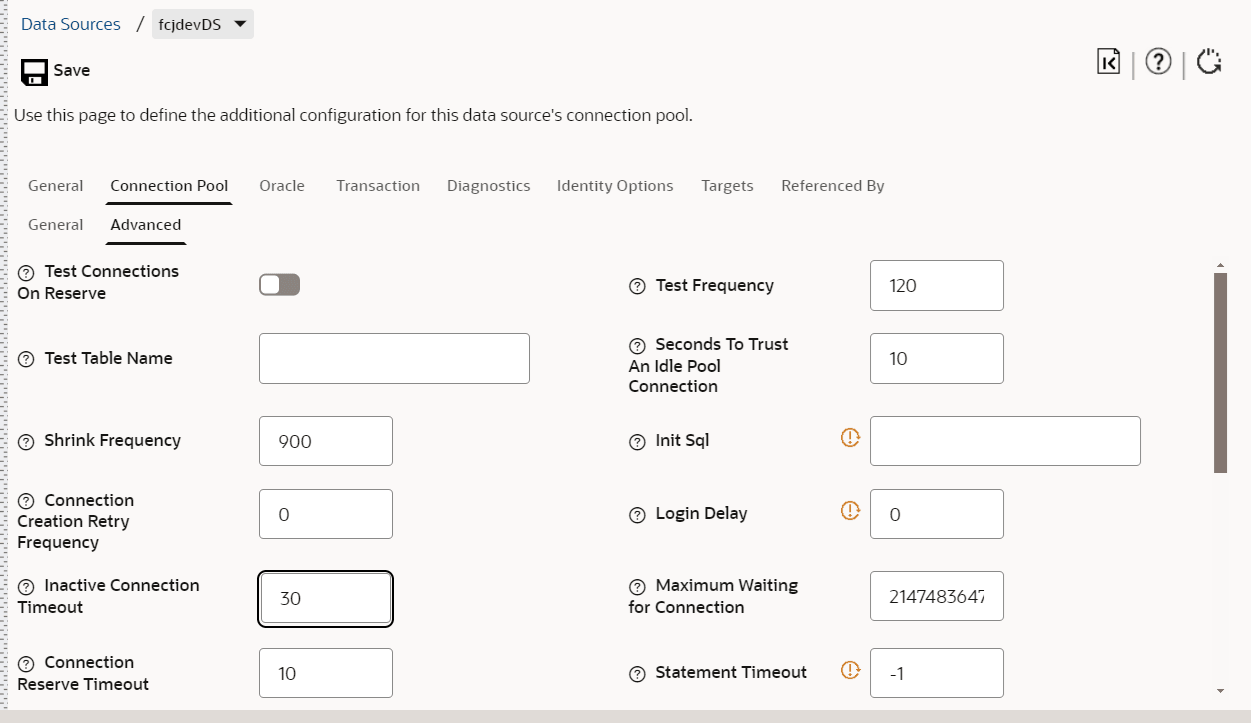Click restart-required icon next to Init Sql
The width and height of the screenshot is (1251, 723).
click(850, 437)
